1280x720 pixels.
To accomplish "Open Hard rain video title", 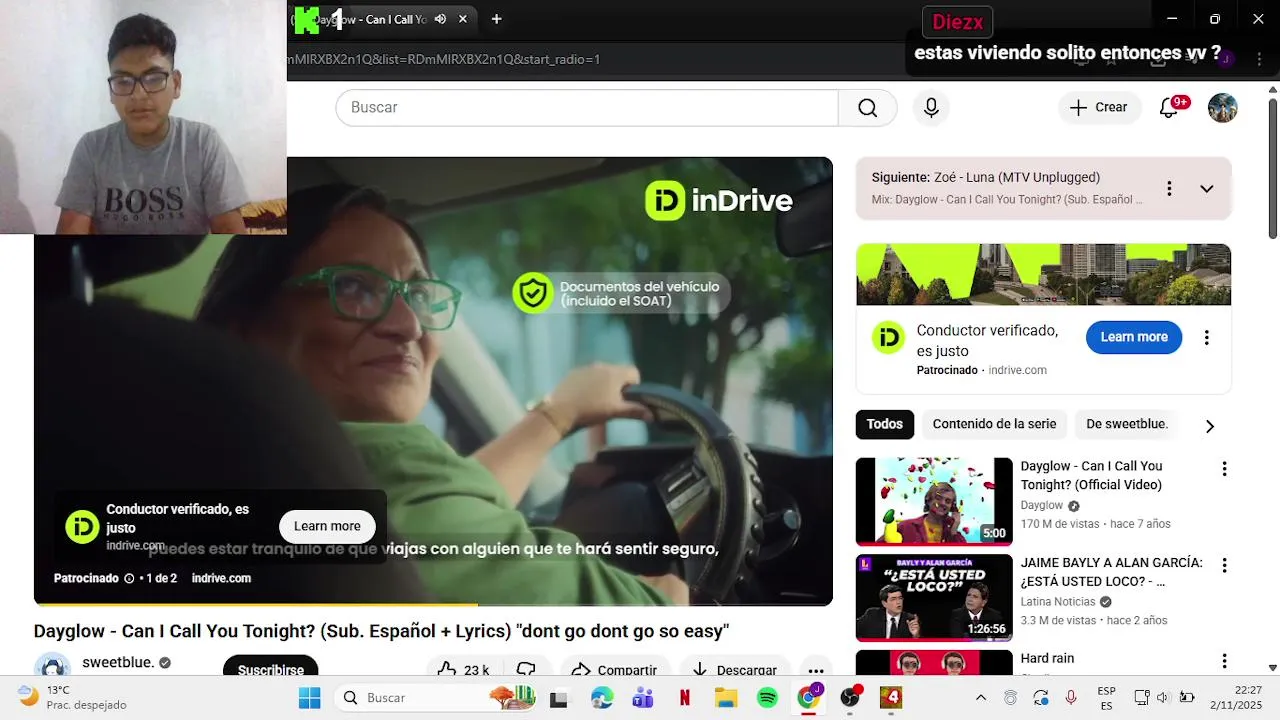I will click(x=1047, y=658).
